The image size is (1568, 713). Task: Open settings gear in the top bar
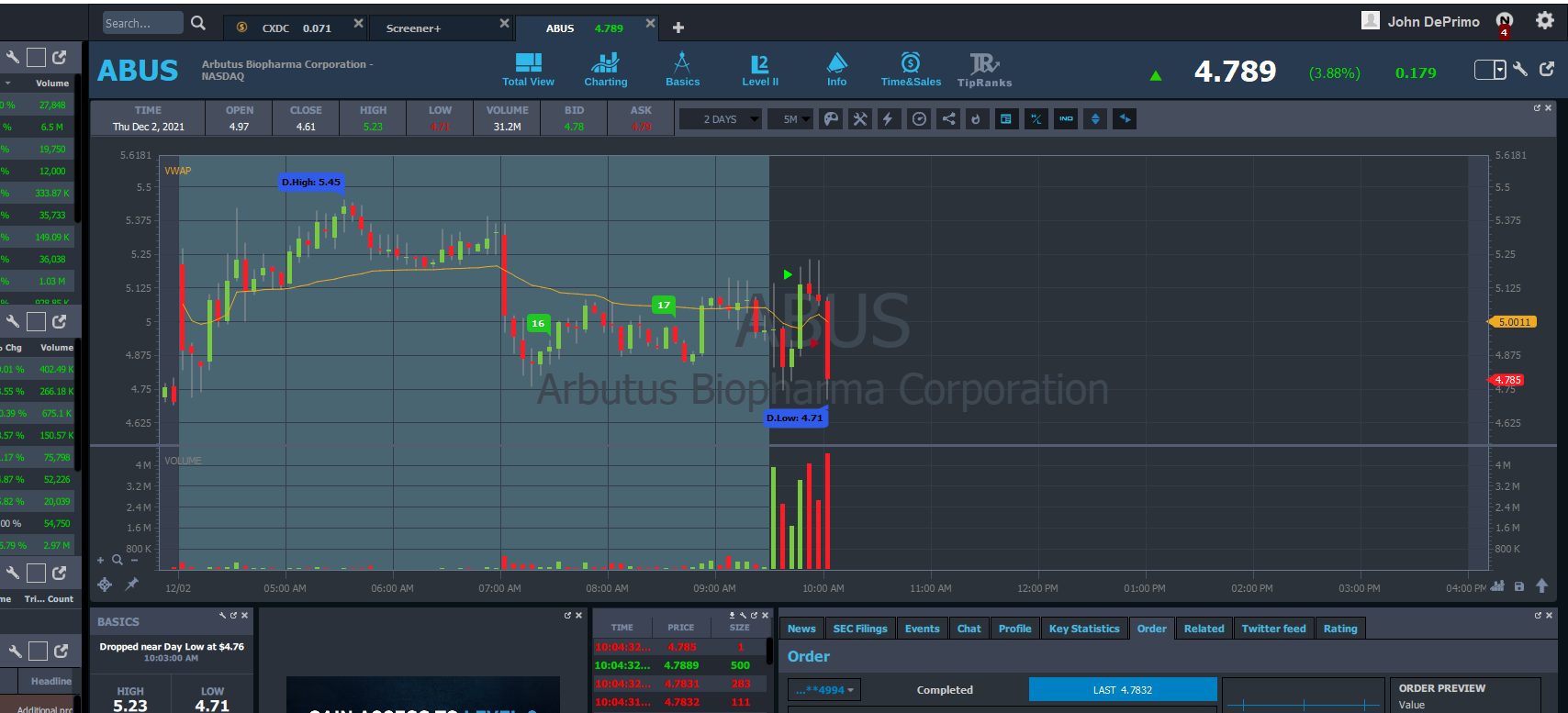pyautogui.click(x=1545, y=21)
